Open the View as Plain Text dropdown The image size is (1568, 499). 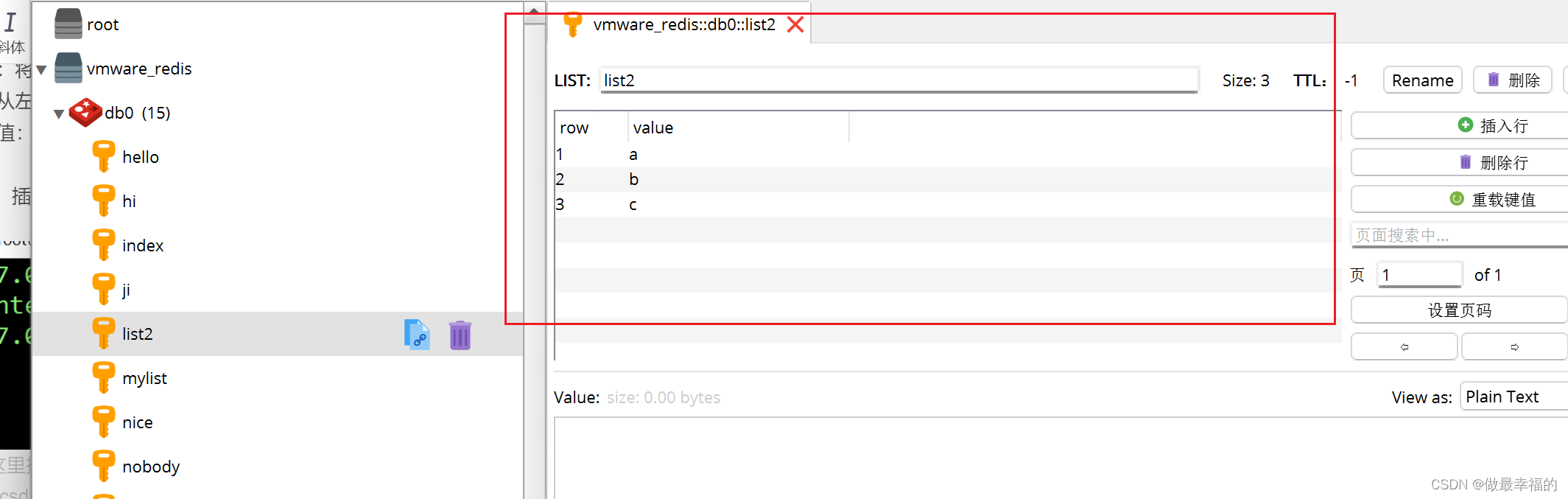(x=1514, y=397)
